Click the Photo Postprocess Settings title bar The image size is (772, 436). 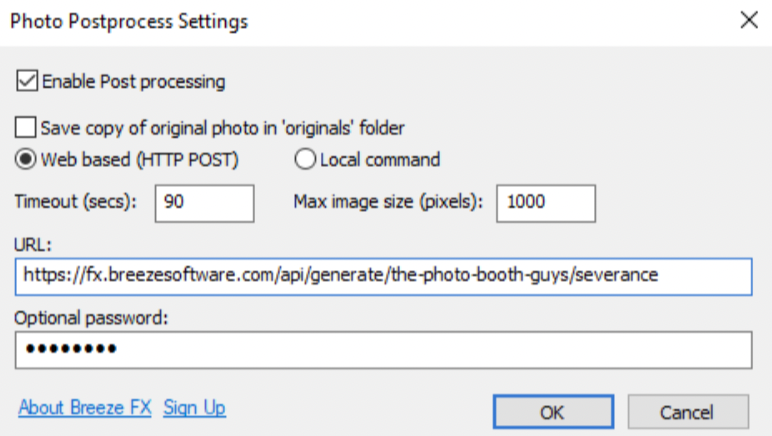point(300,20)
